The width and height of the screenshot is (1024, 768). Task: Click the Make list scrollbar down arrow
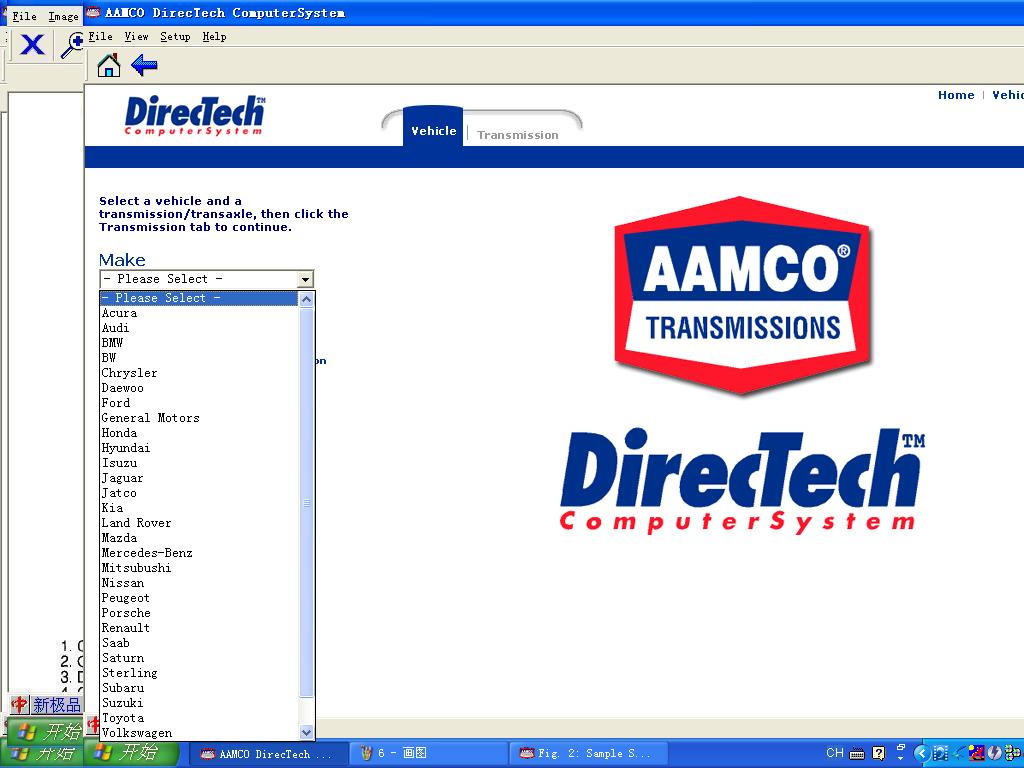coord(307,732)
